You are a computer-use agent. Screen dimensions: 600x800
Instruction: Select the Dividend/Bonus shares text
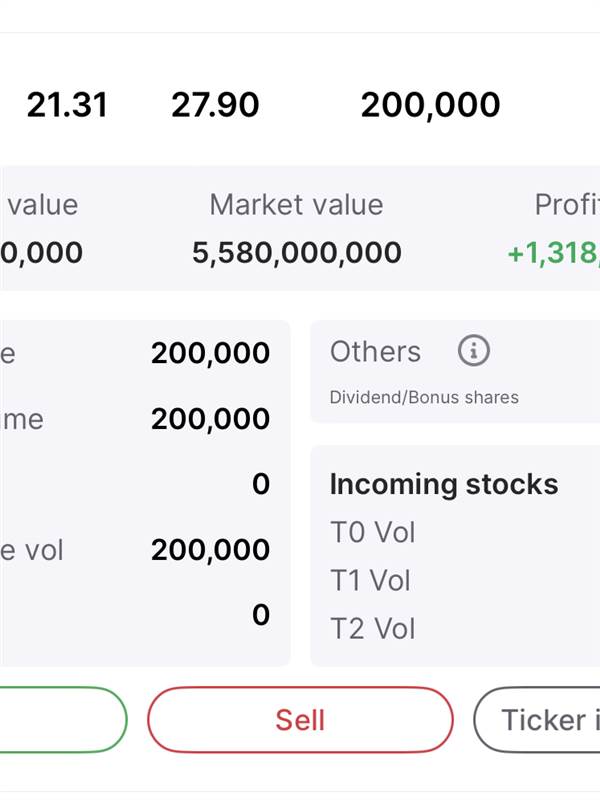424,397
